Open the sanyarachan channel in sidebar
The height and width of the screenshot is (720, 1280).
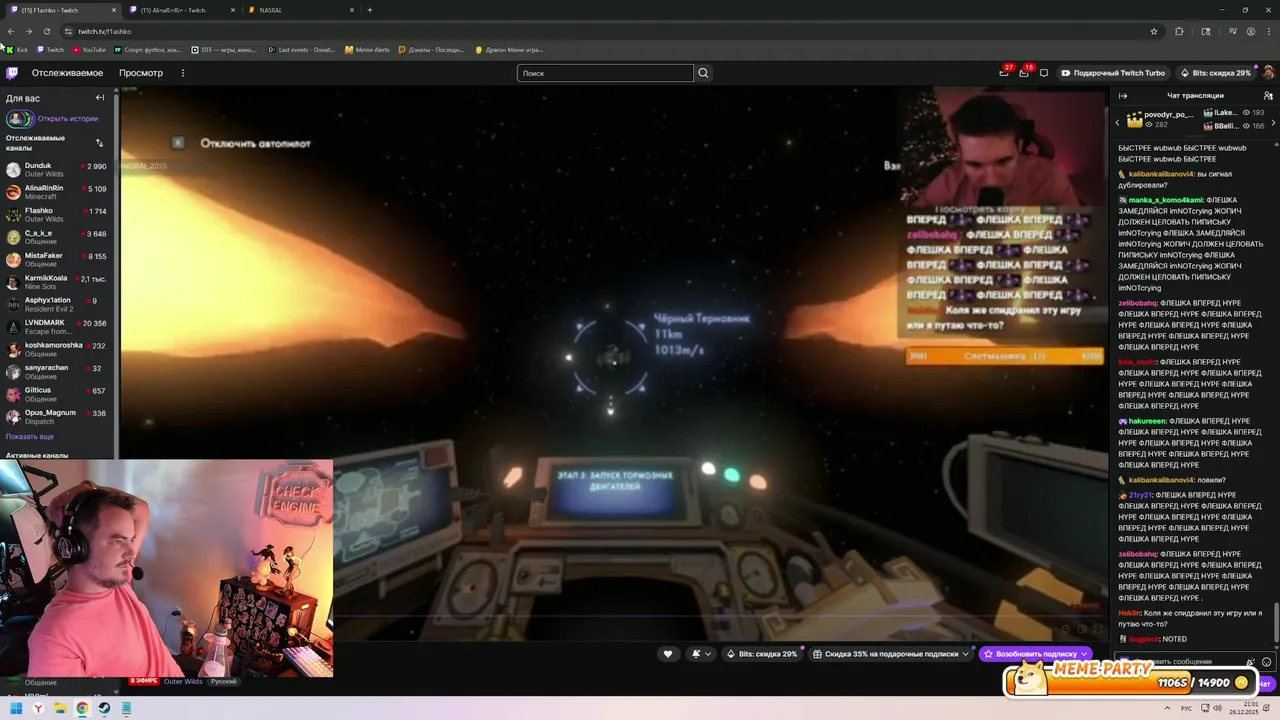58,372
